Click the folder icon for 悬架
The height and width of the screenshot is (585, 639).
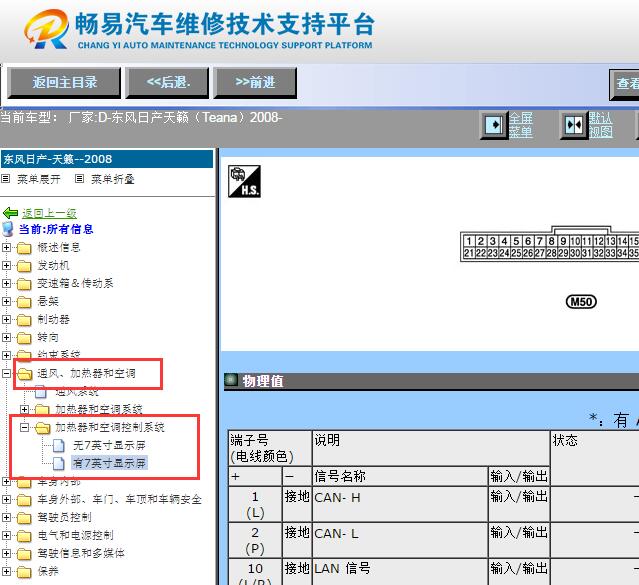tap(24, 302)
